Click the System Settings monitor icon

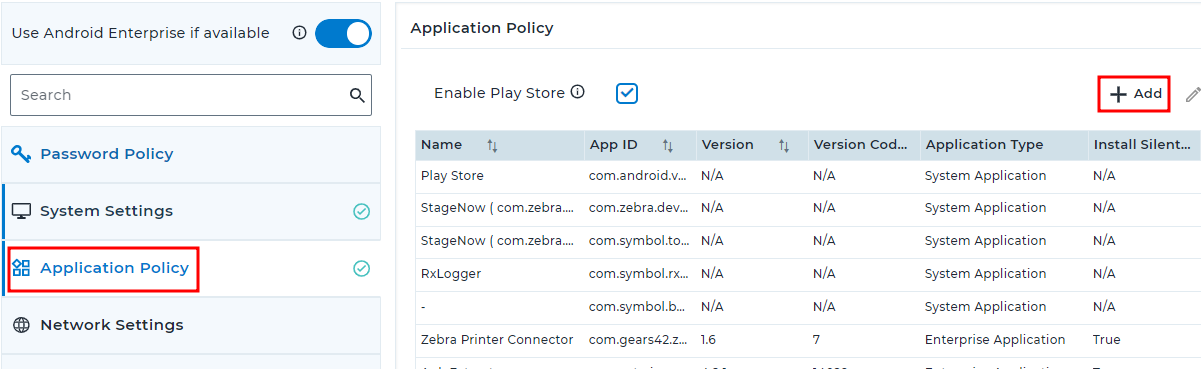click(x=21, y=211)
